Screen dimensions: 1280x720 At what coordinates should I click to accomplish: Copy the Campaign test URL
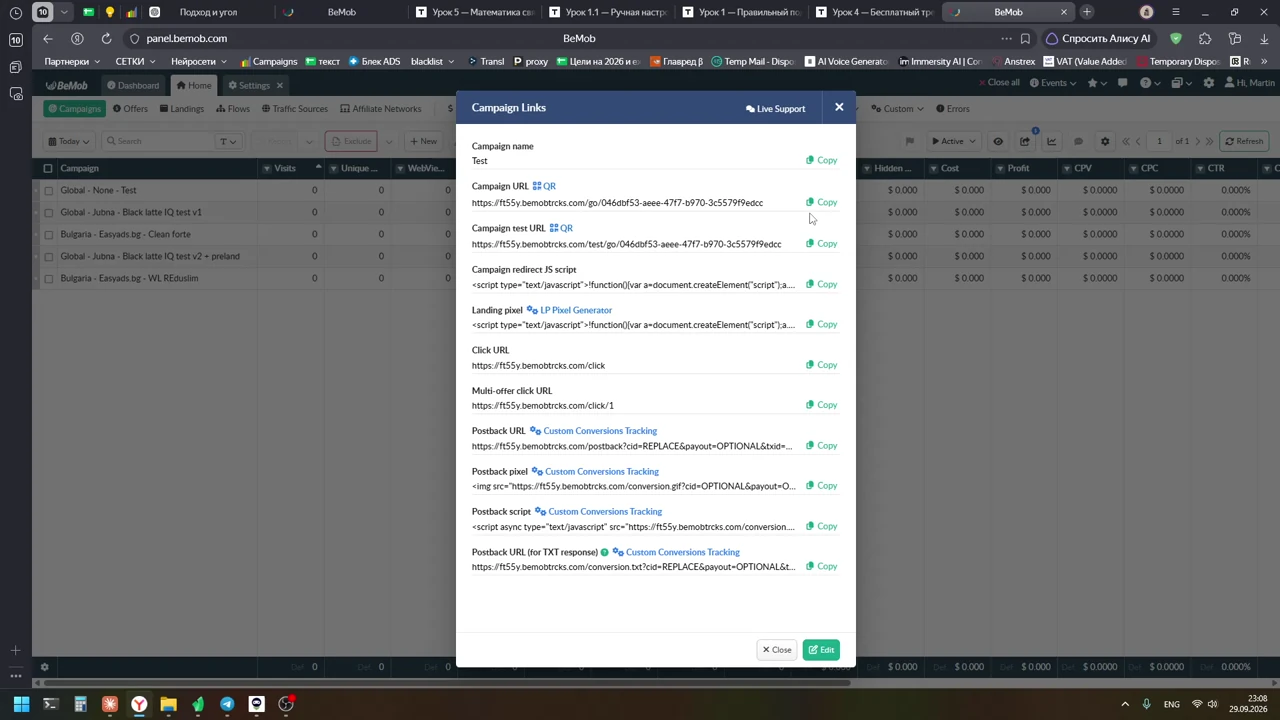[822, 244]
